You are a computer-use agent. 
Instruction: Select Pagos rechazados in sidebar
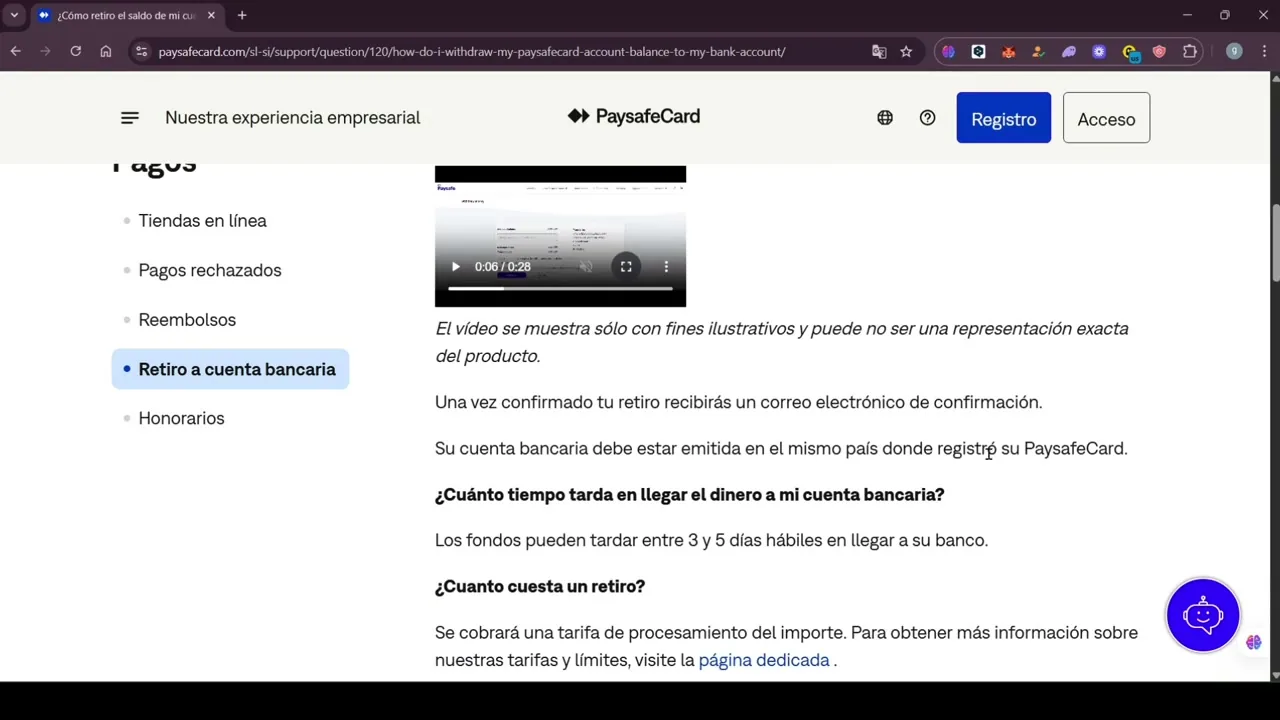coord(210,270)
